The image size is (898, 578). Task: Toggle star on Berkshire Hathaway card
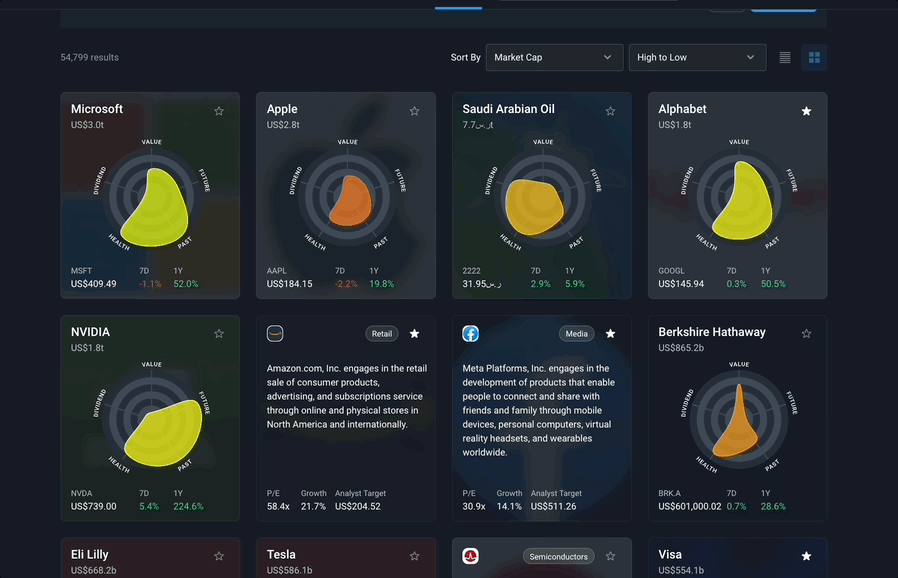coord(806,333)
